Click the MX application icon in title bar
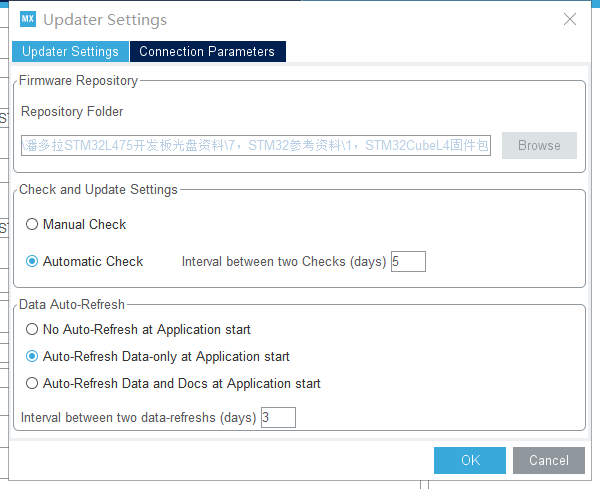Screen dimensions: 600x489 coord(28,19)
